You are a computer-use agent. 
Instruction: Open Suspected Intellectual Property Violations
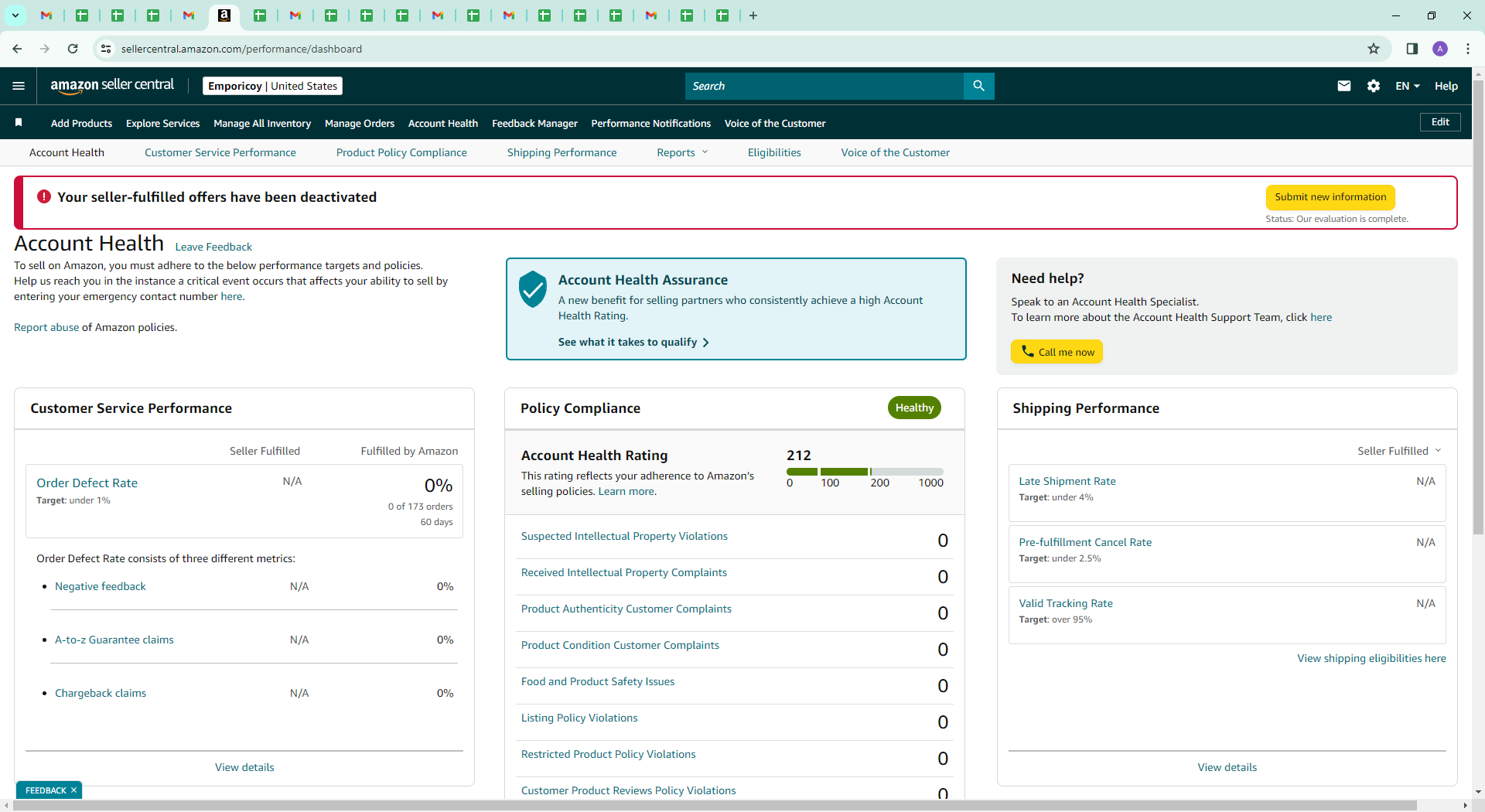[x=624, y=536]
